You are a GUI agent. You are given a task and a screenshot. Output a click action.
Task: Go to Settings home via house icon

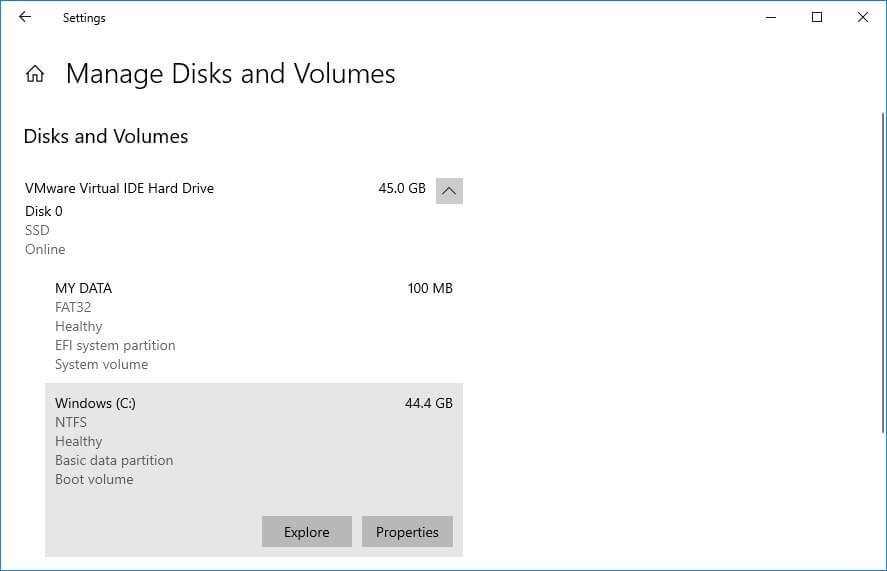click(x=35, y=74)
